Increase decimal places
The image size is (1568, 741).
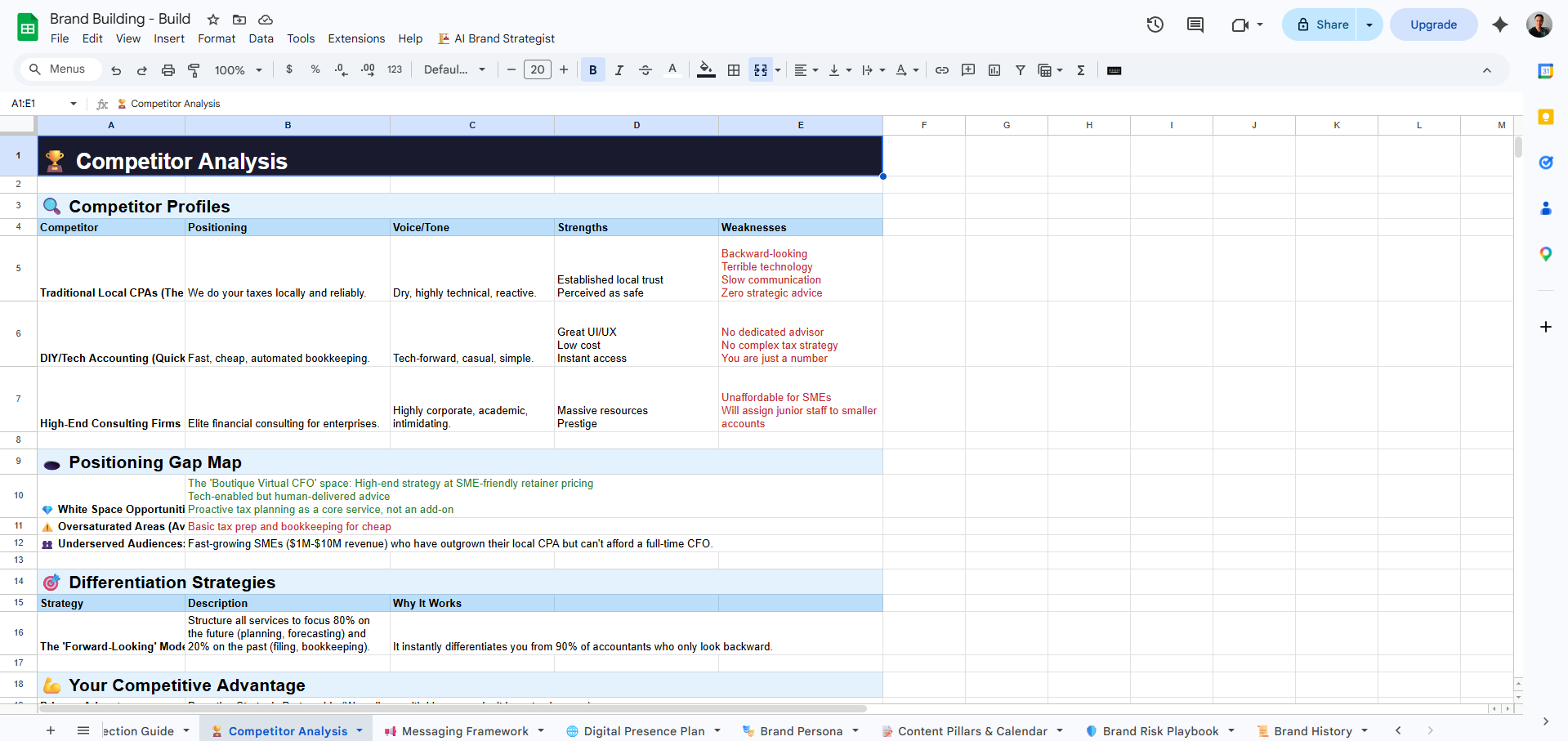(x=368, y=70)
